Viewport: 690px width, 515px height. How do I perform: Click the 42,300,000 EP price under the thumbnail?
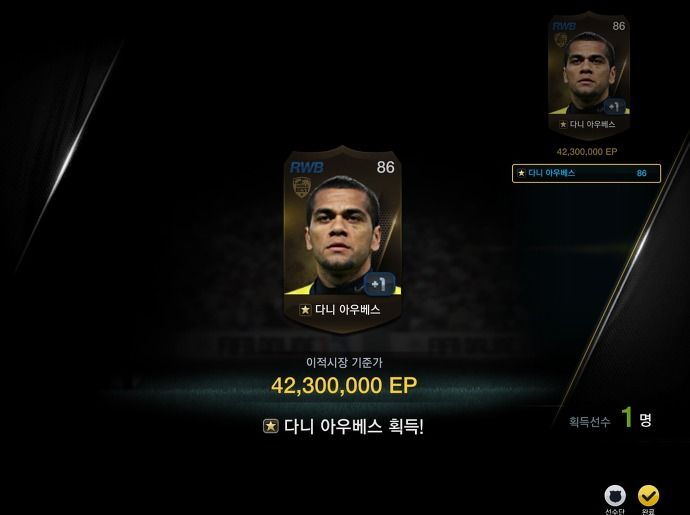[587, 152]
